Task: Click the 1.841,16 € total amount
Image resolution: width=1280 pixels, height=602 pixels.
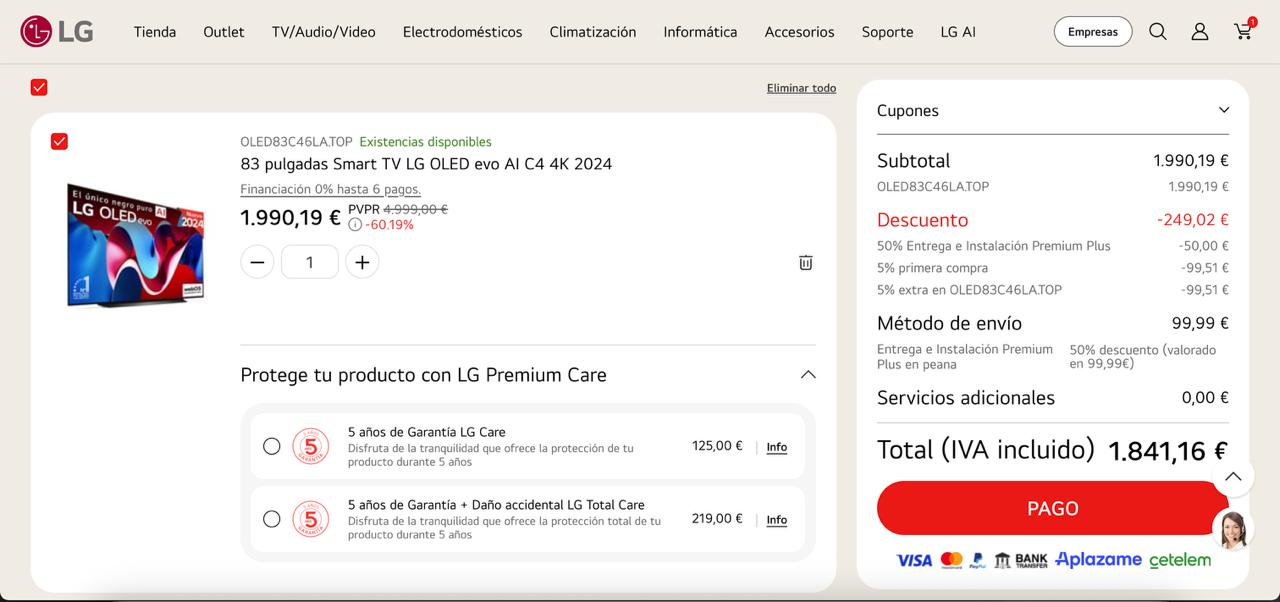Action: tap(1168, 451)
